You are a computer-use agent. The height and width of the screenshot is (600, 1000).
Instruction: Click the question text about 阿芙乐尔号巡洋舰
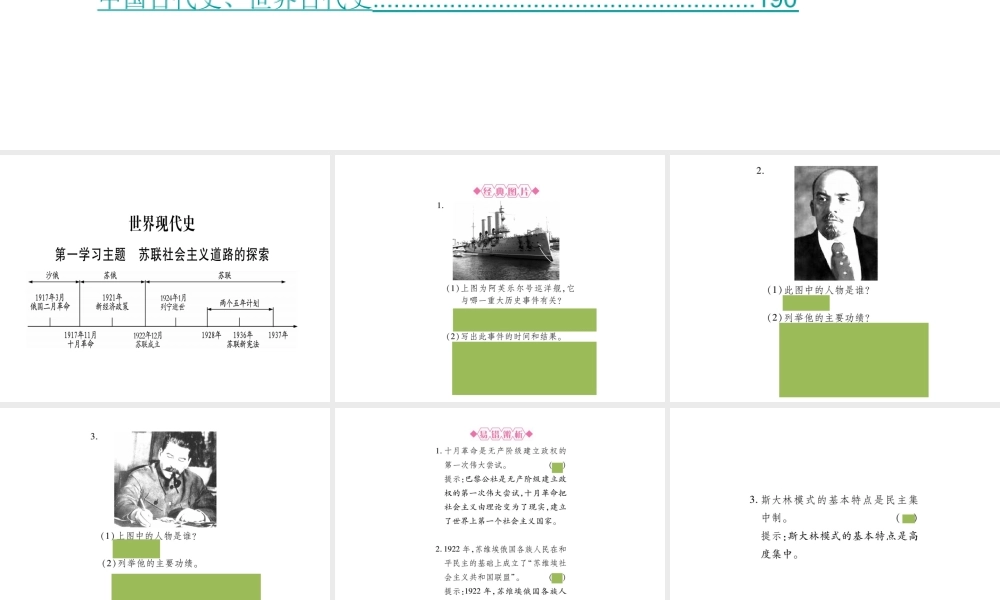click(x=511, y=294)
